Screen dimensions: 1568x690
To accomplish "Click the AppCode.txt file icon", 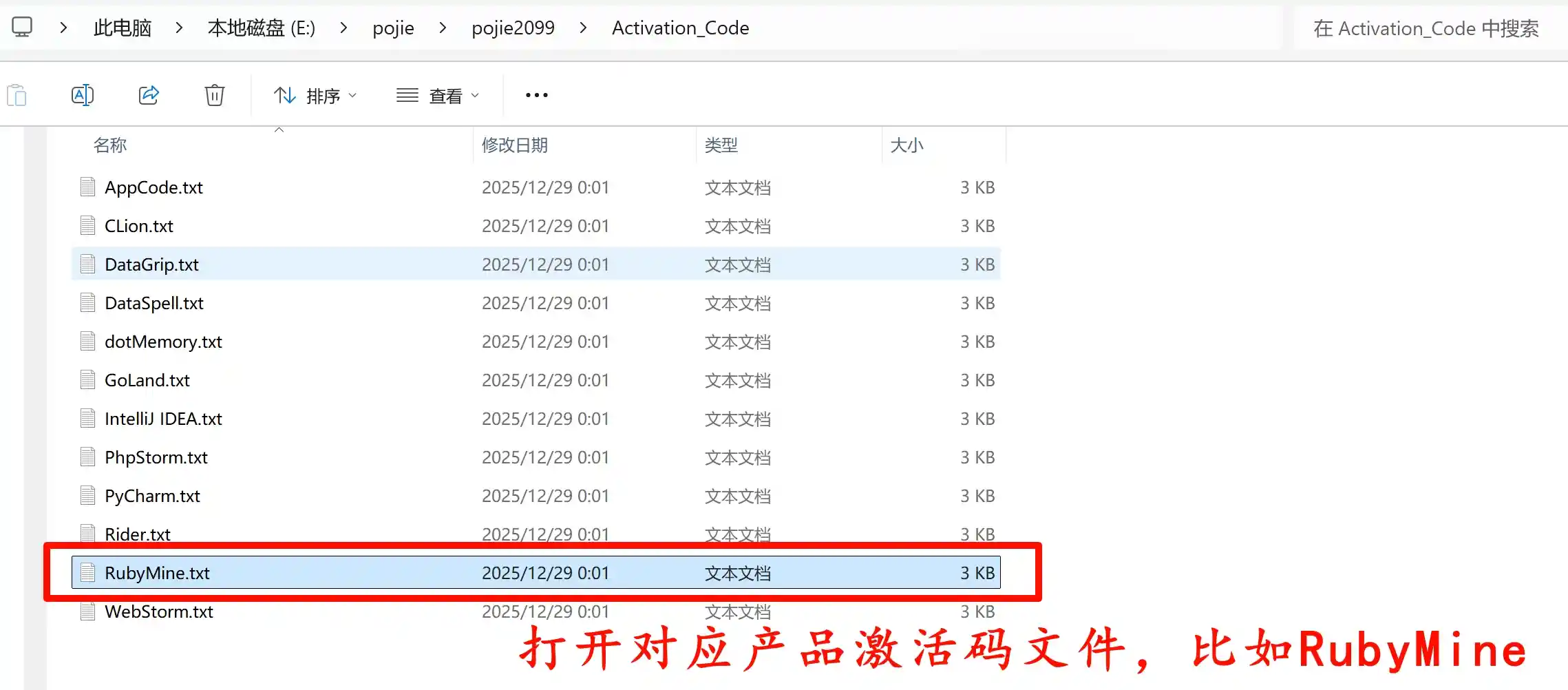I will pyautogui.click(x=87, y=187).
